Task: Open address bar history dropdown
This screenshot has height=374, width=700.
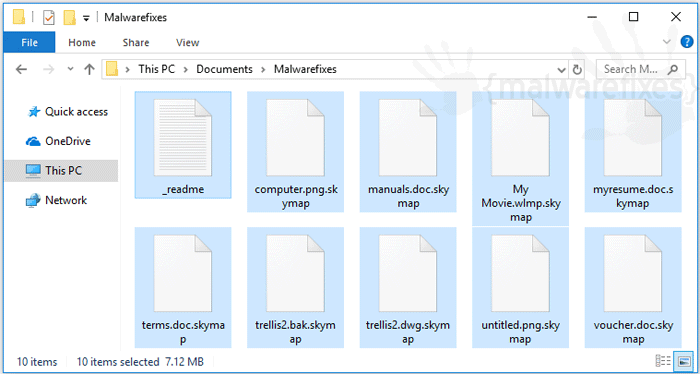Action: [562, 70]
